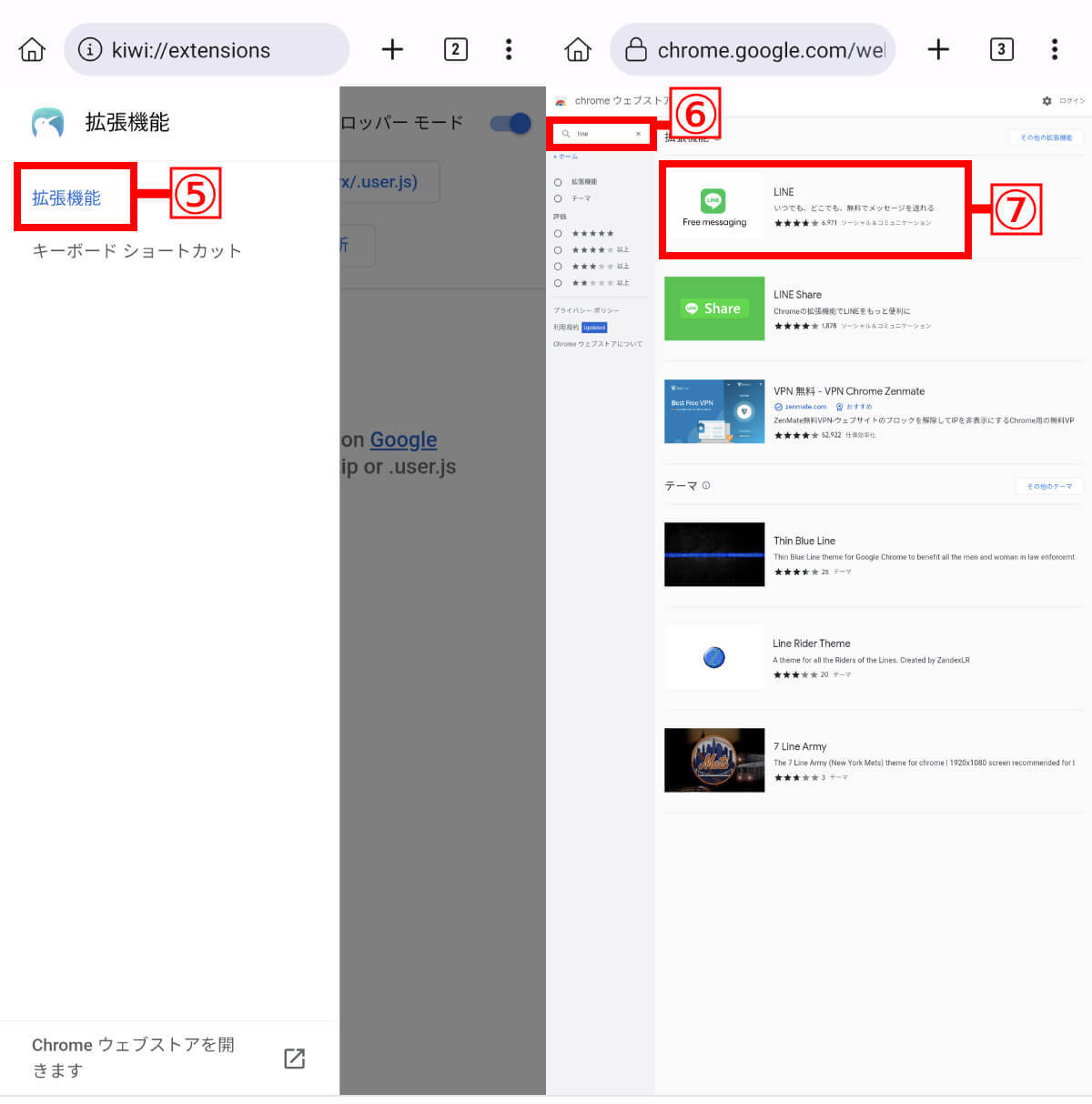The height and width of the screenshot is (1104, 1092).
Task: Open the Best Free VPN Zenmate thumbnail
Action: [x=714, y=411]
